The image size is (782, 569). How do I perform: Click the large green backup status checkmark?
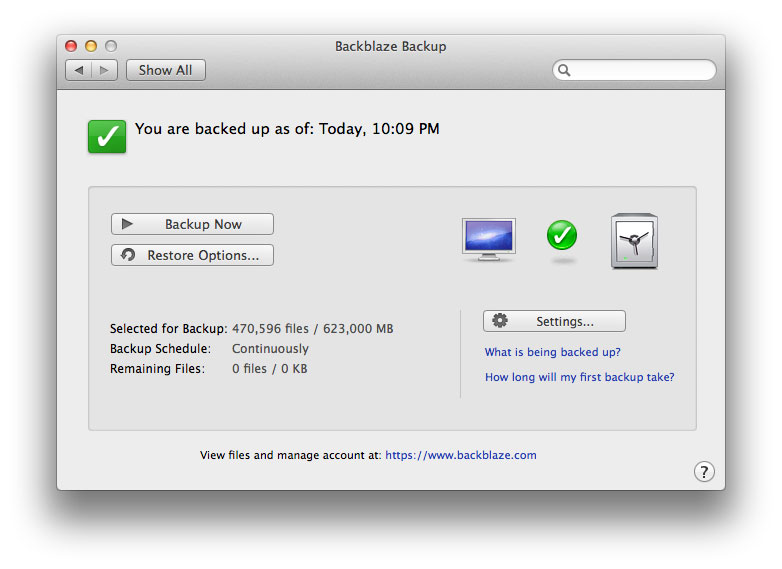point(107,136)
